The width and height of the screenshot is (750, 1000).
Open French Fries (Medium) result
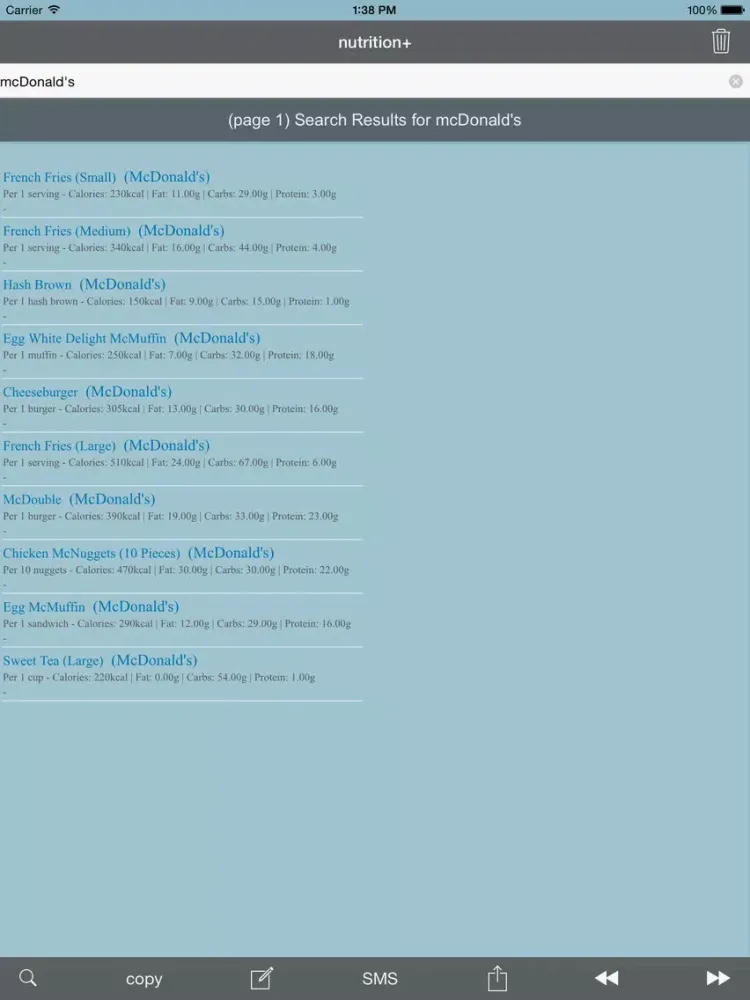[x=114, y=230]
